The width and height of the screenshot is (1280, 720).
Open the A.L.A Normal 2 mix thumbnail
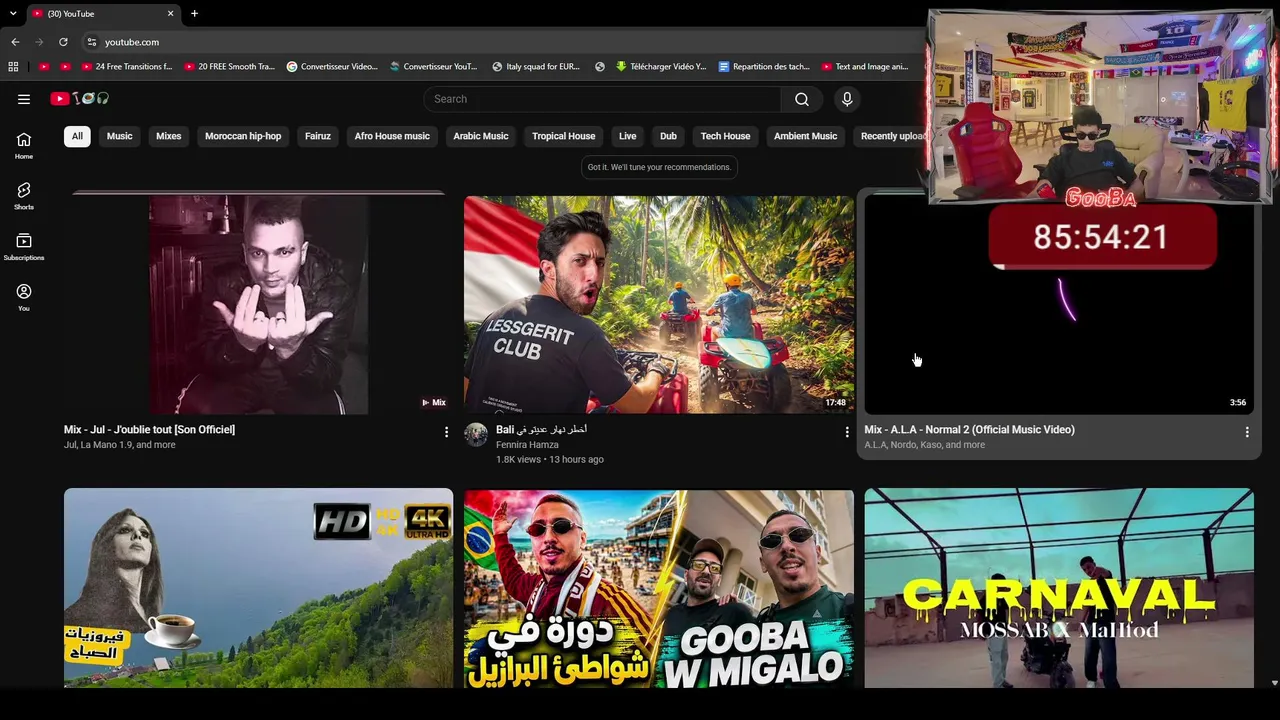click(1059, 304)
